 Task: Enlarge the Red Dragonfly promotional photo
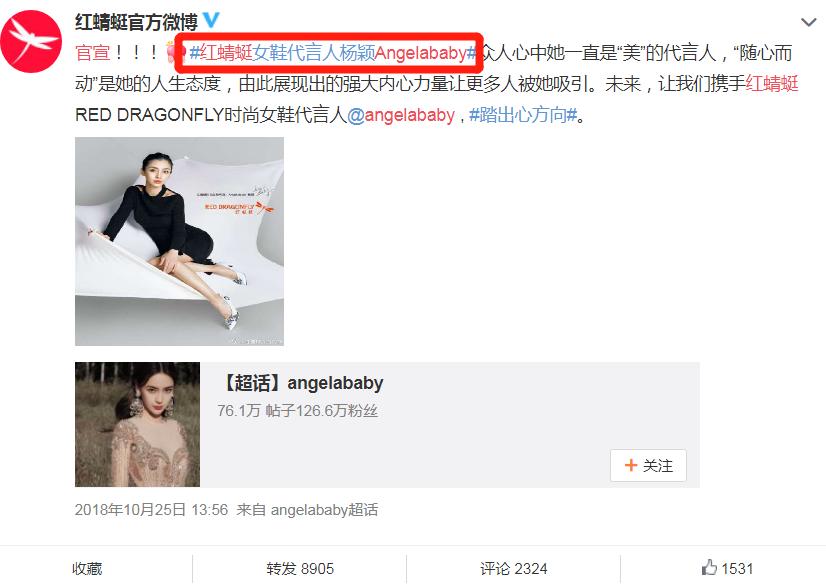tap(179, 241)
